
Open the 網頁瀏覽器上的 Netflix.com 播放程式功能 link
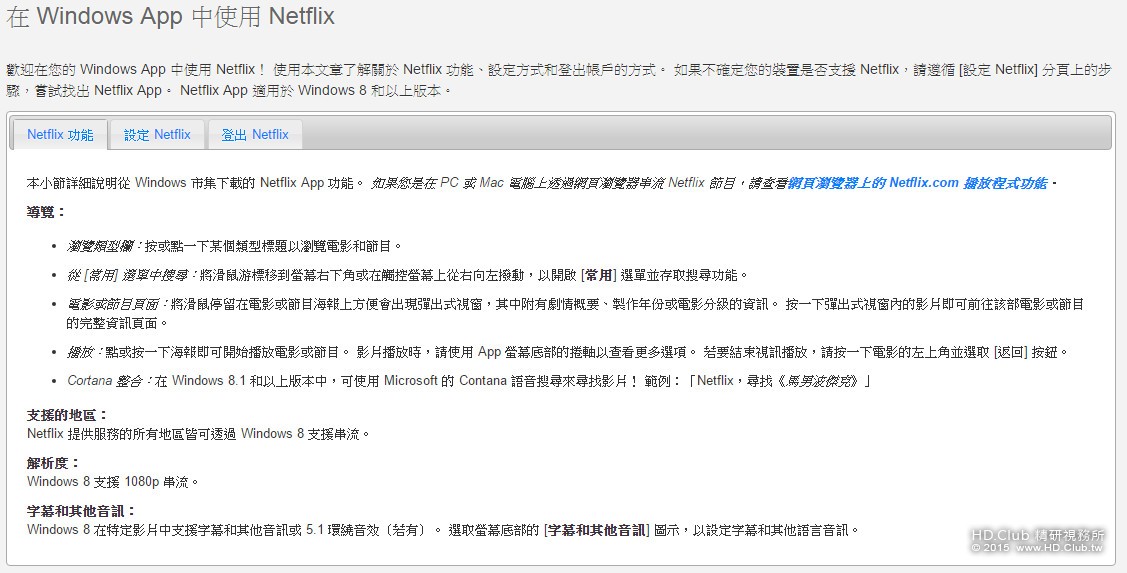(917, 183)
